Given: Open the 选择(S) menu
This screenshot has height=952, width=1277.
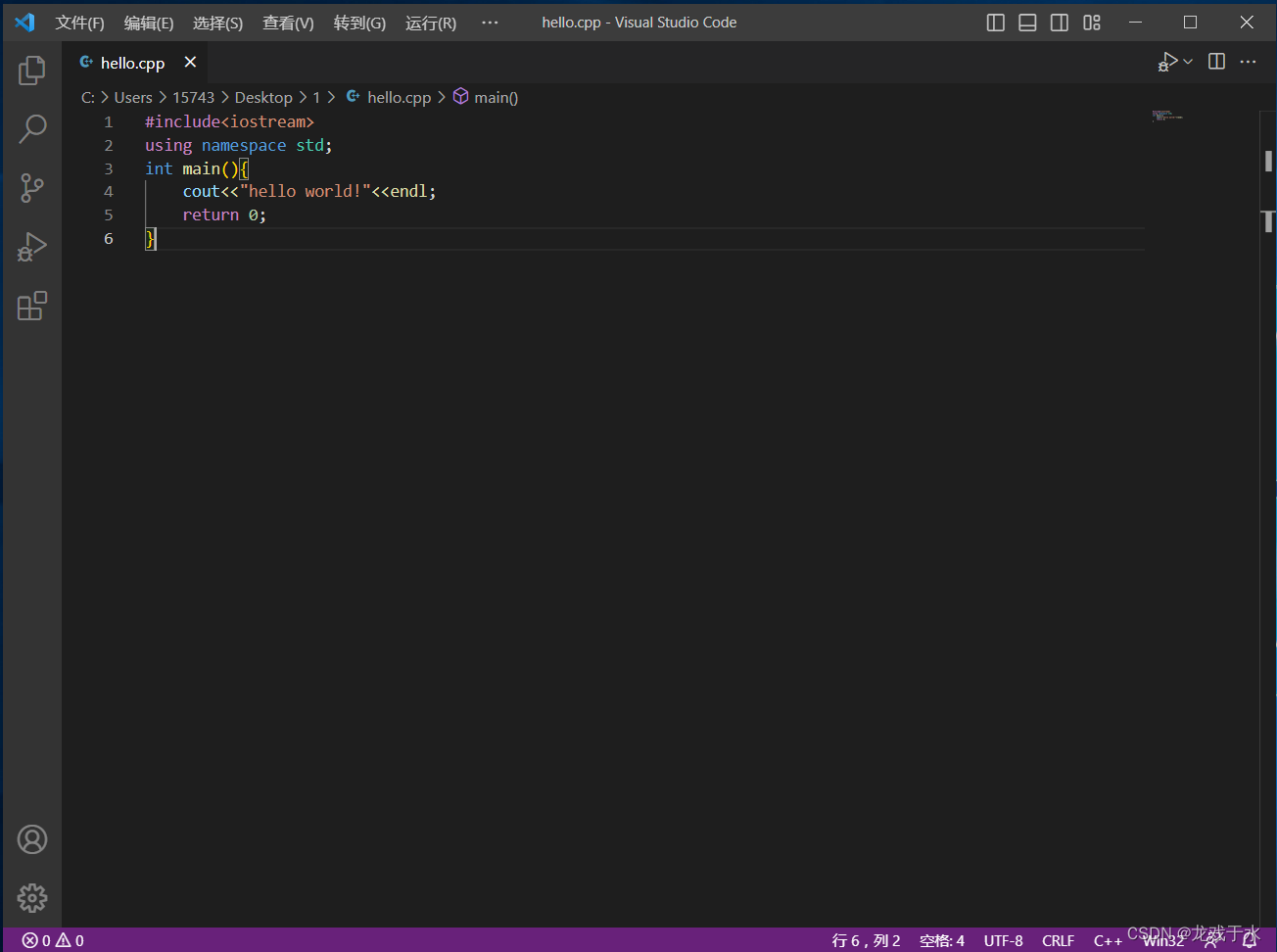Looking at the screenshot, I should pyautogui.click(x=217, y=23).
